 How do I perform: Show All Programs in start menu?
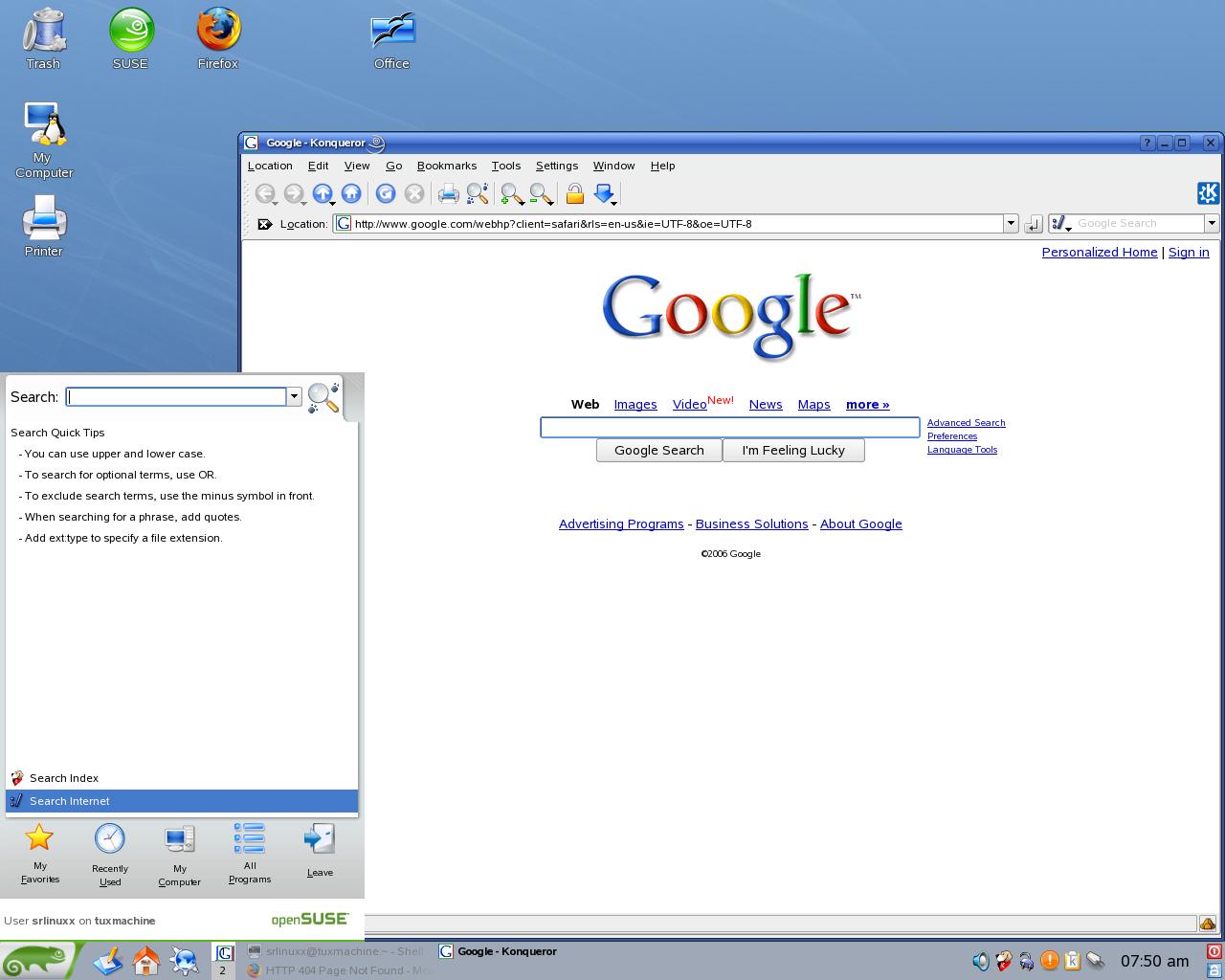pyautogui.click(x=250, y=854)
